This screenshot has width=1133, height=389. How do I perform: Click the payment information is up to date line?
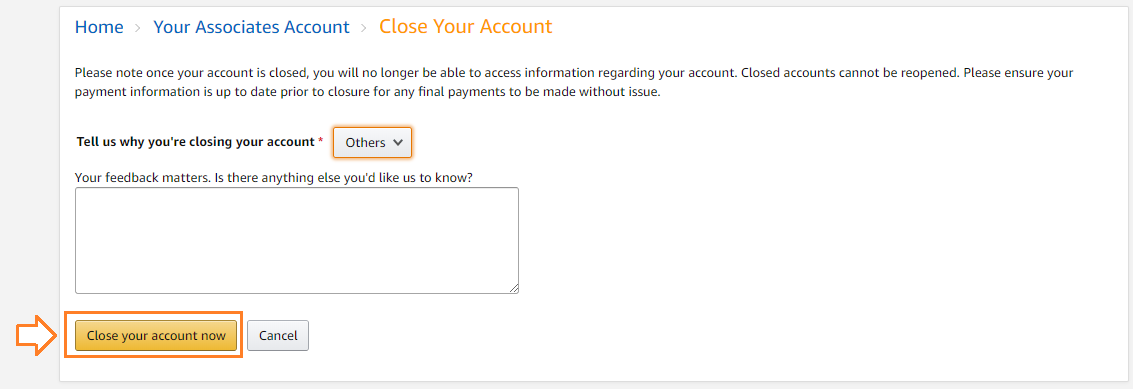[368, 93]
